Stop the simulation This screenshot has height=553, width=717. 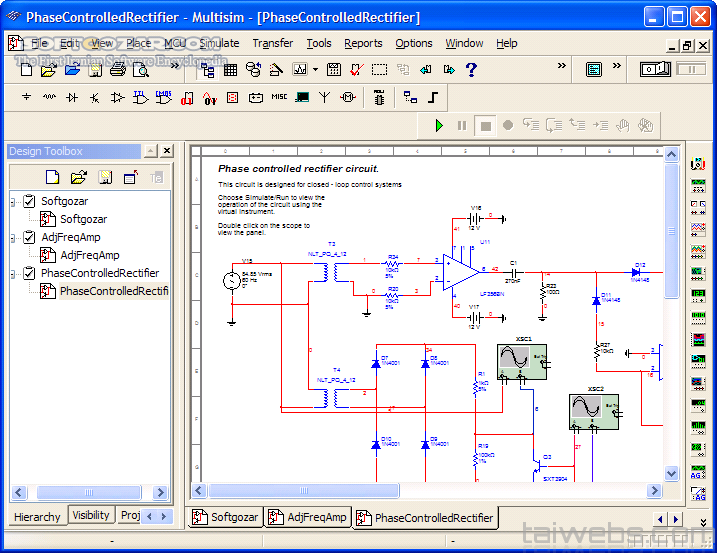pyautogui.click(x=485, y=125)
